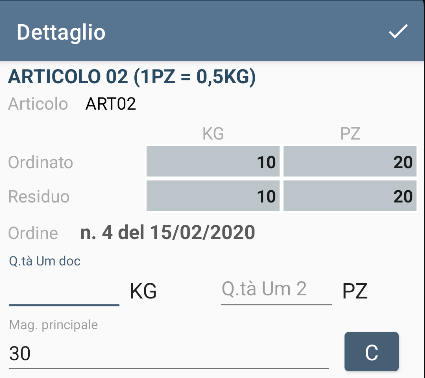Viewport: 425px width, 378px height.
Task: Click the KG unit label beside quantity field
Action: click(143, 291)
